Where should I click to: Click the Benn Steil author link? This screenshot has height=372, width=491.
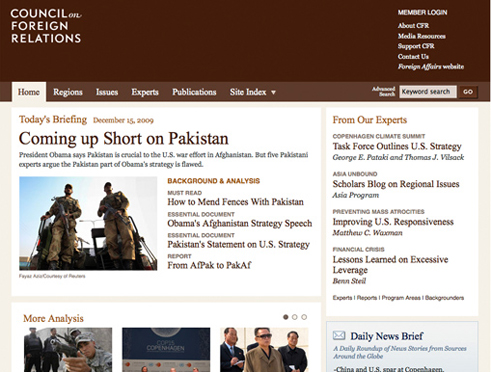349,281
